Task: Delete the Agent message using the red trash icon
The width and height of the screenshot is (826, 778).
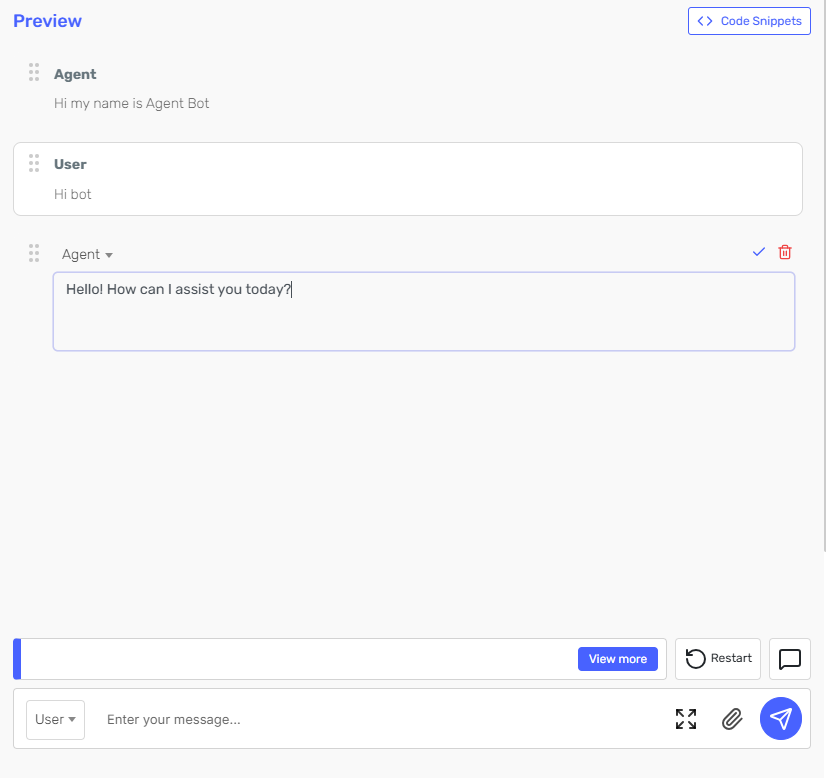Action: coord(784,252)
